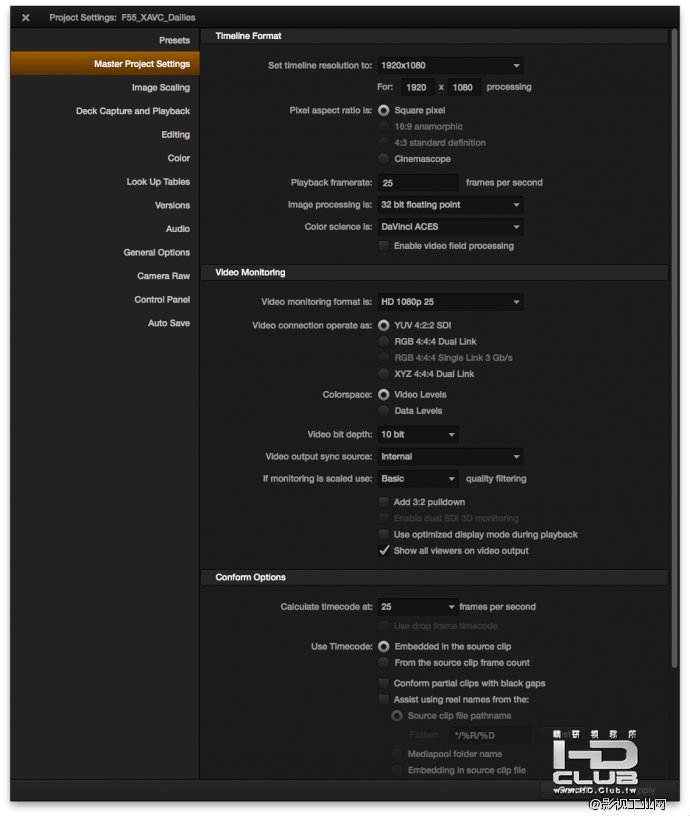Open Auto Save settings
Image resolution: width=690 pixels, height=816 pixels.
169,323
